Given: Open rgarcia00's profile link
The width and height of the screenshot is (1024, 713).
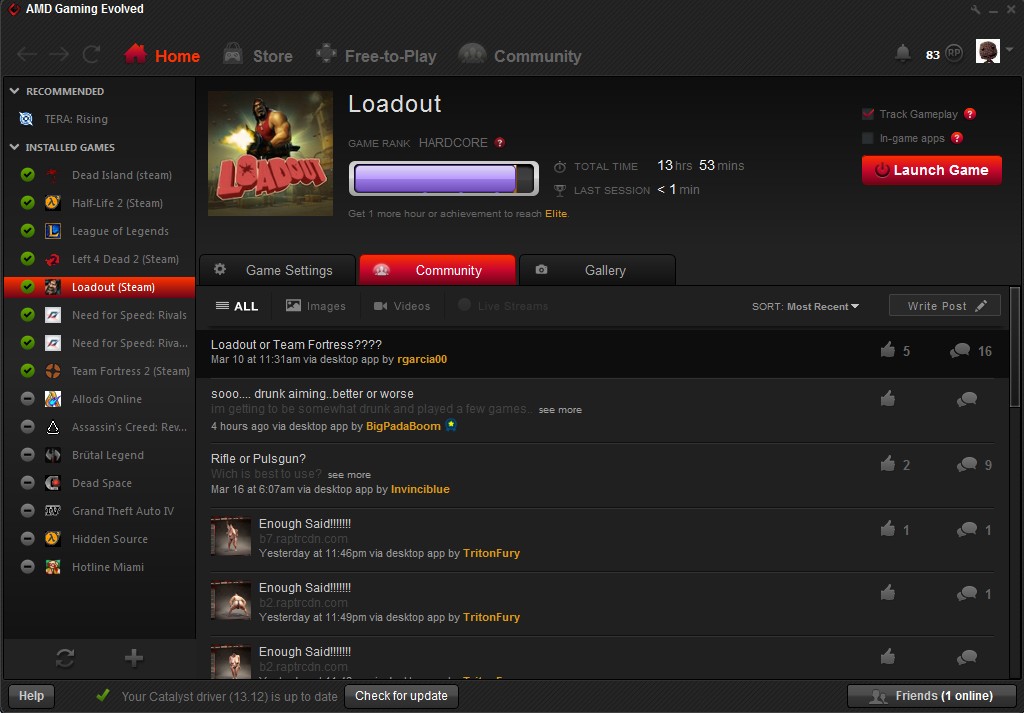Looking at the screenshot, I should pos(422,359).
